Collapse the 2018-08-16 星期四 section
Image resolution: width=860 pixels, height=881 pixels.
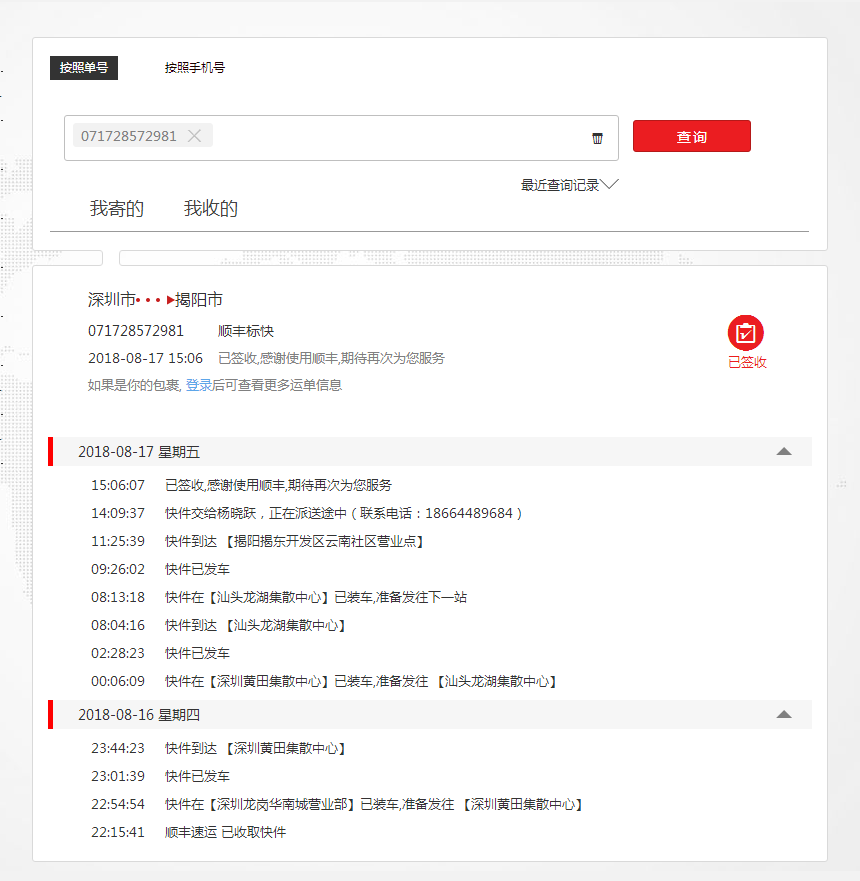784,715
